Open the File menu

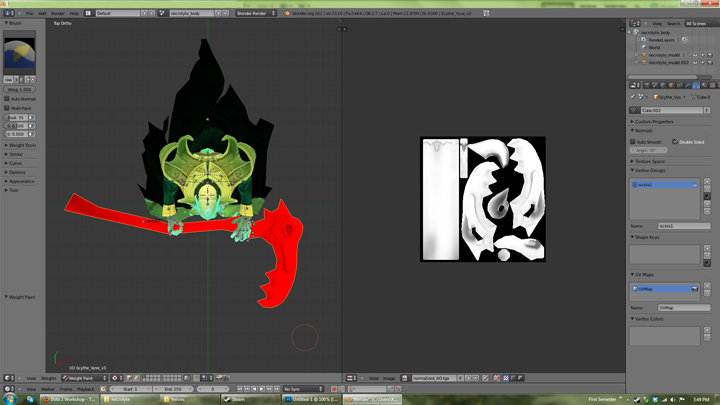point(30,13)
